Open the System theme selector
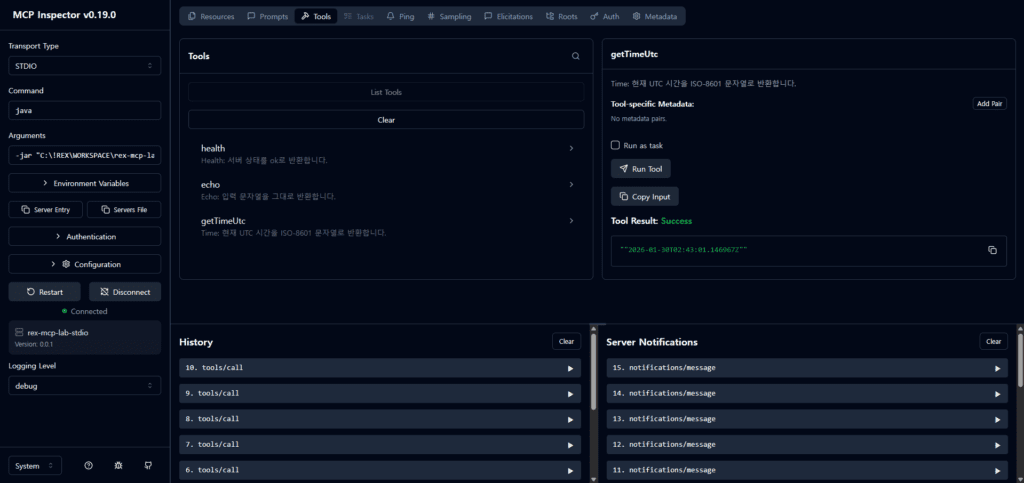 (35, 465)
